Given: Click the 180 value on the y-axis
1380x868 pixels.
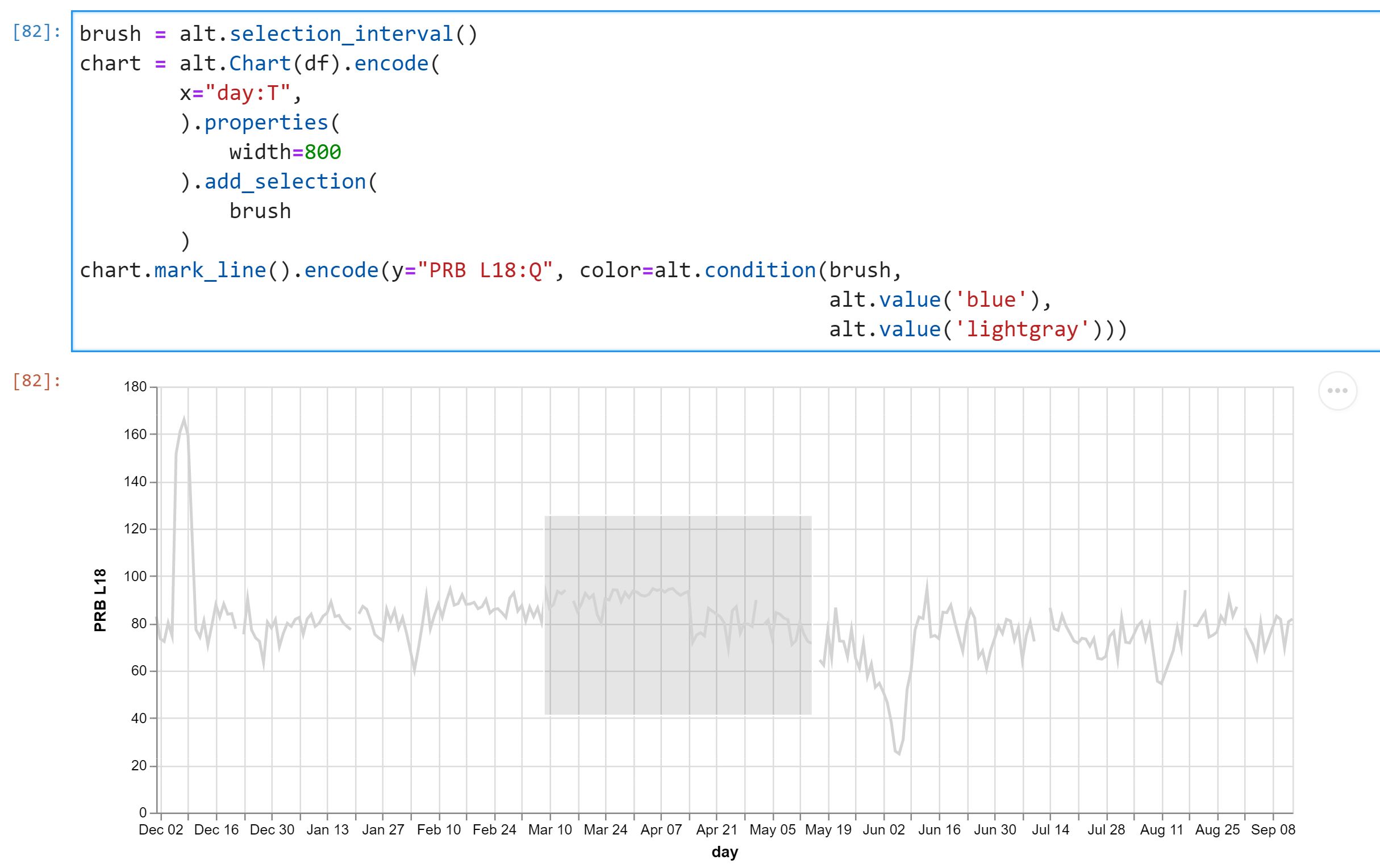Looking at the screenshot, I should pos(135,387).
